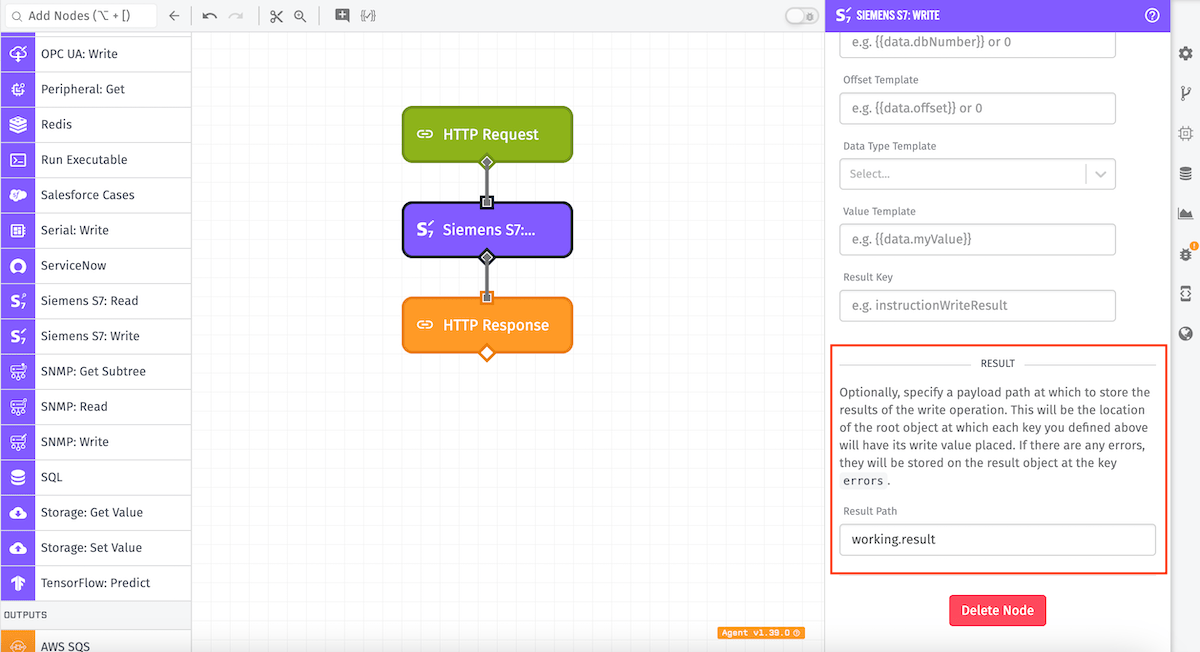Click the Result Key input
This screenshot has height=652, width=1200.
[977, 305]
